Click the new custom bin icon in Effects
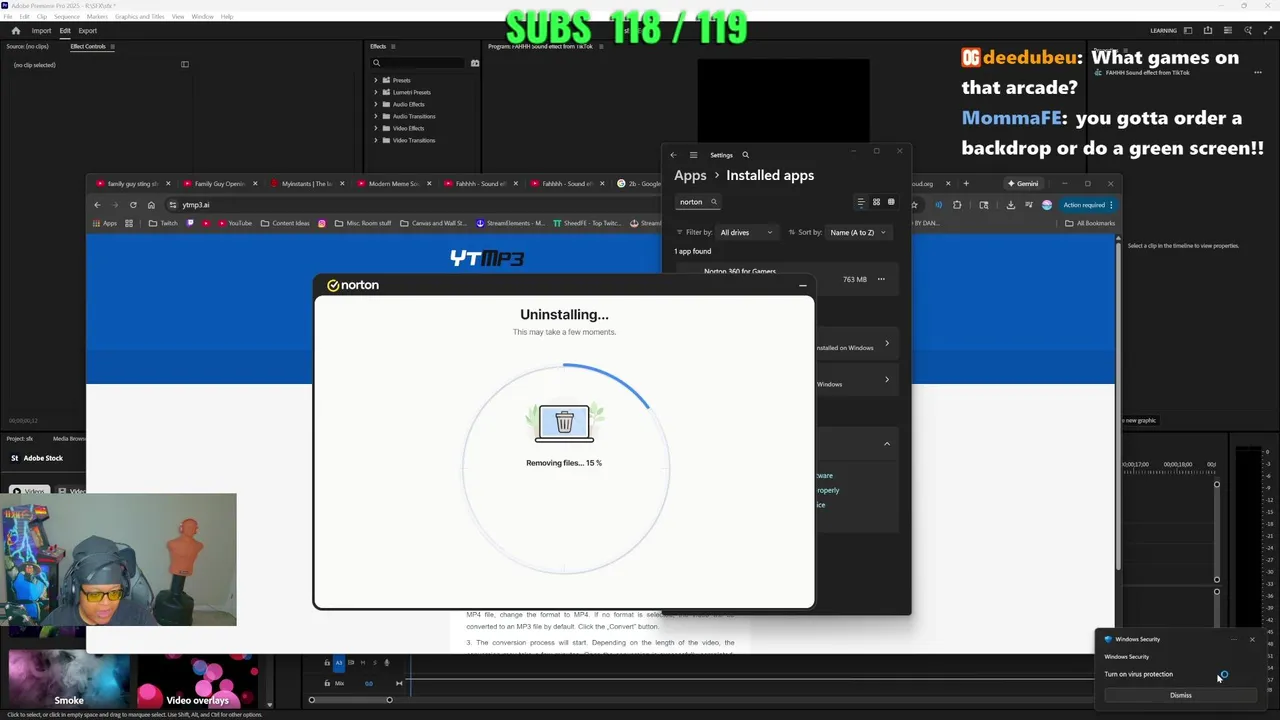This screenshot has width=1280, height=720. tap(475, 63)
